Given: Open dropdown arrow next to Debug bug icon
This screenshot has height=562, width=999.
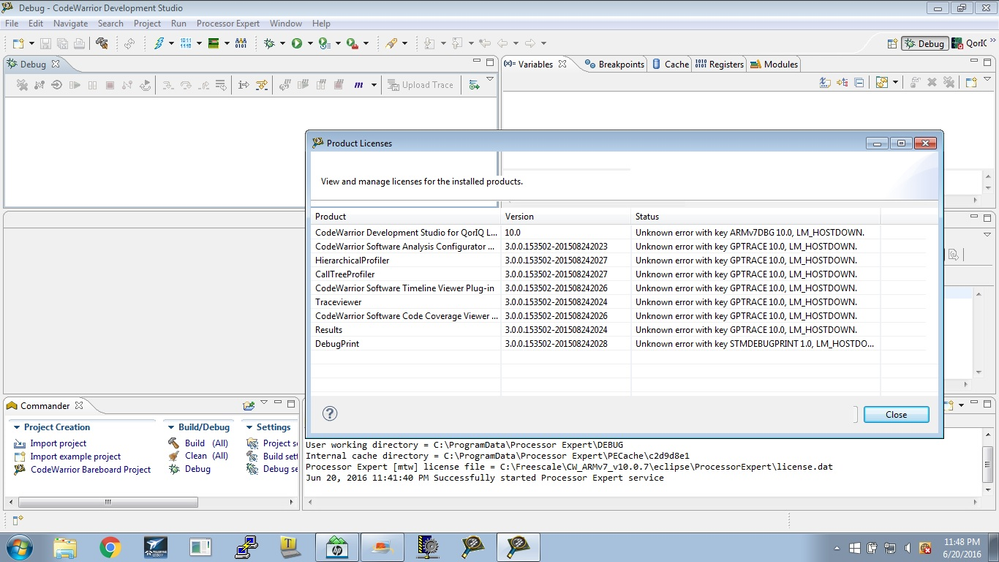Looking at the screenshot, I should 282,43.
